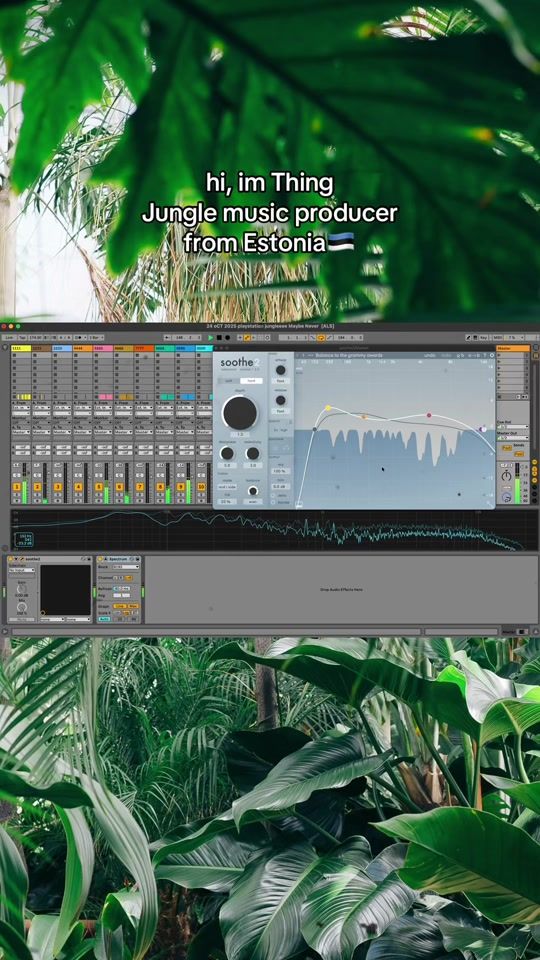Open the Master Out routing dropdown
The width and height of the screenshot is (540, 960).
click(512, 437)
